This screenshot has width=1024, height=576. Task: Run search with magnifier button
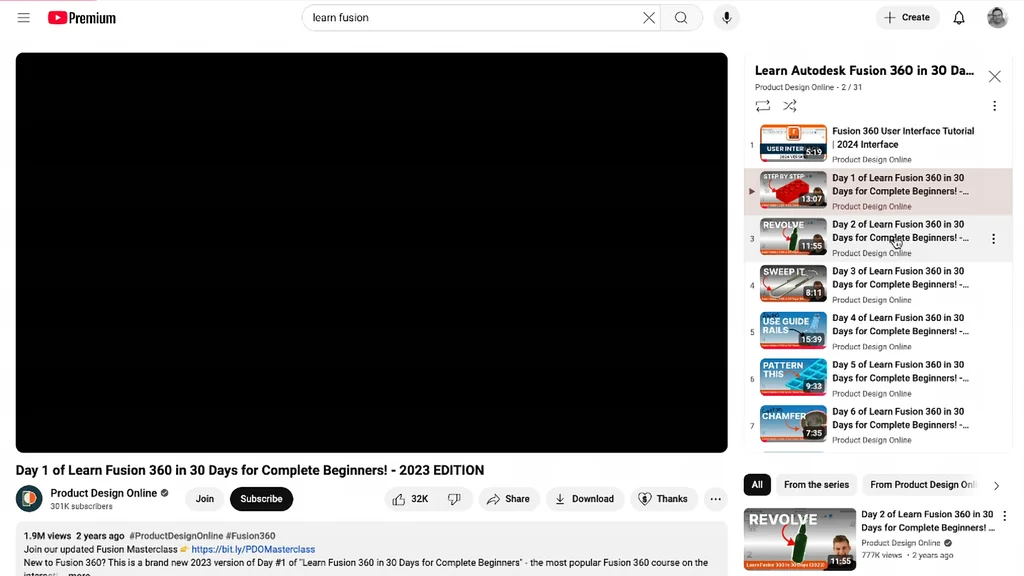click(681, 18)
